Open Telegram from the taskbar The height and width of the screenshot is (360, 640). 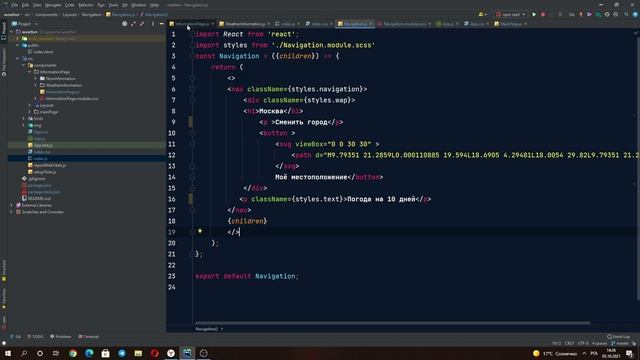click(x=122, y=353)
